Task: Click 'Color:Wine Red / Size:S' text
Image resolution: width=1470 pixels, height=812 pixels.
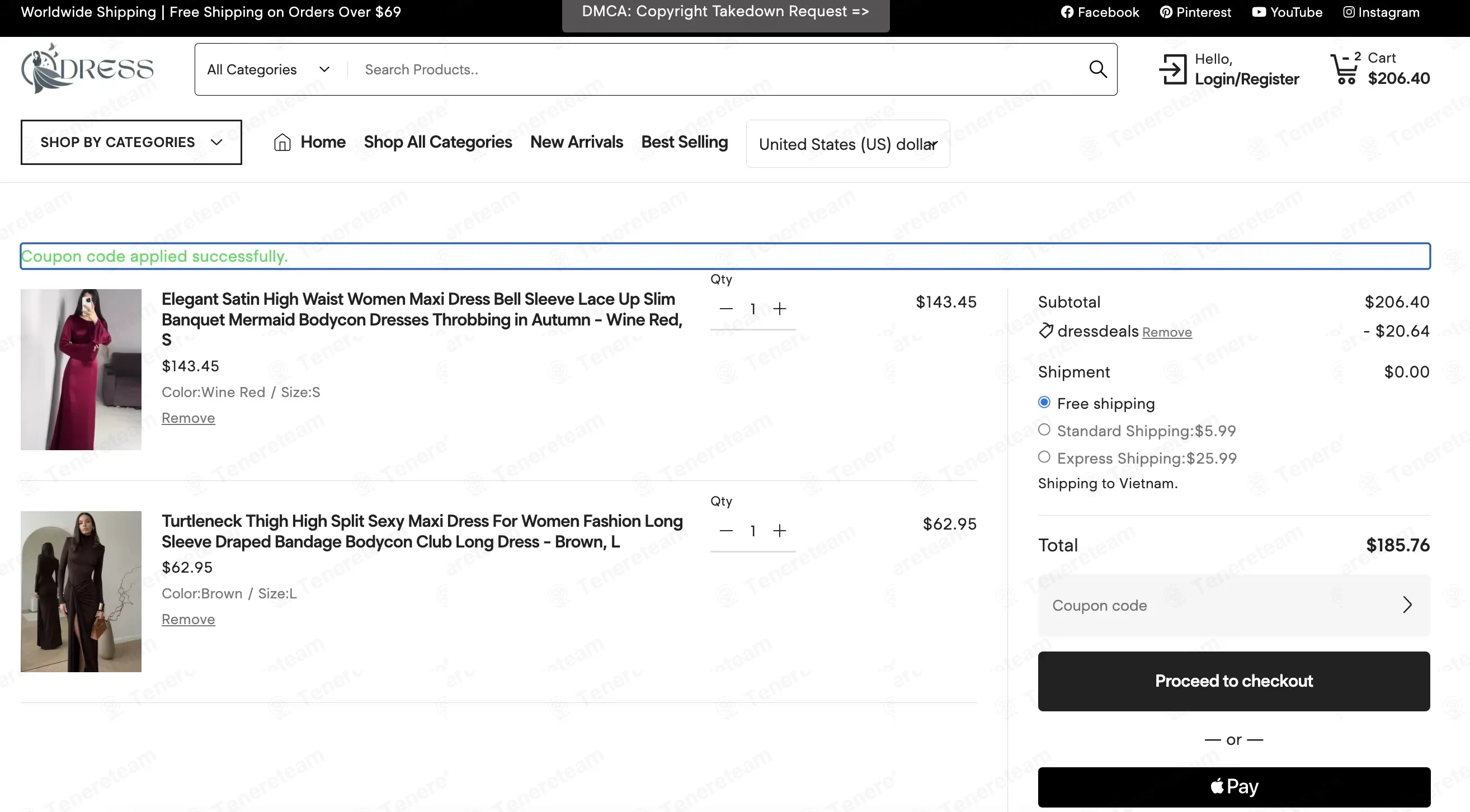Action: point(241,392)
